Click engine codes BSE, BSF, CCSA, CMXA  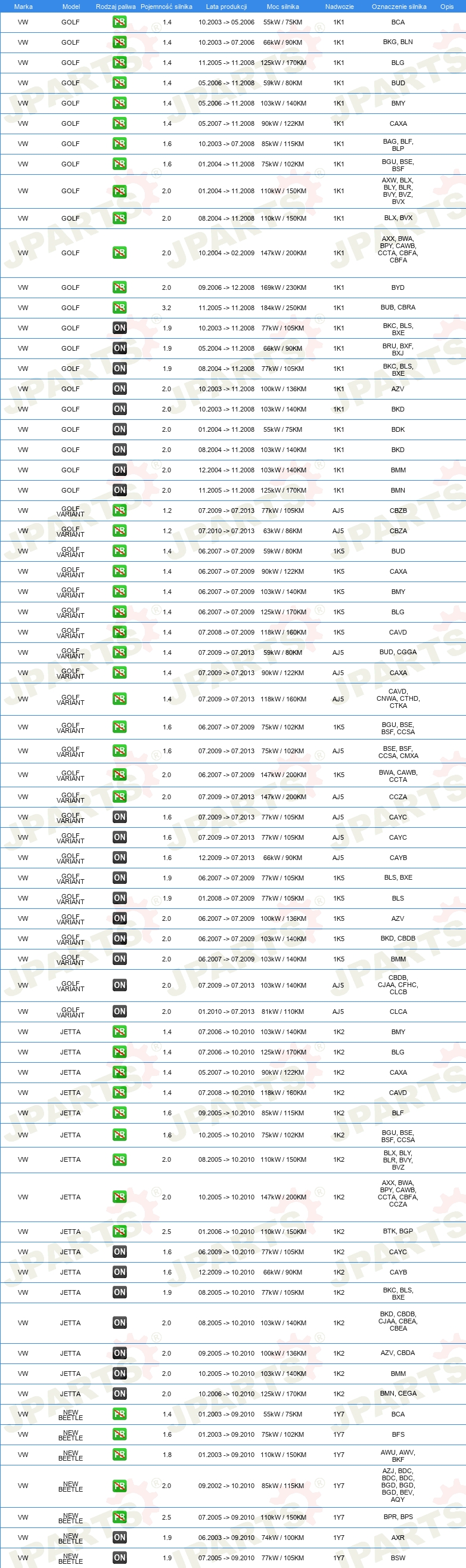pos(399,752)
